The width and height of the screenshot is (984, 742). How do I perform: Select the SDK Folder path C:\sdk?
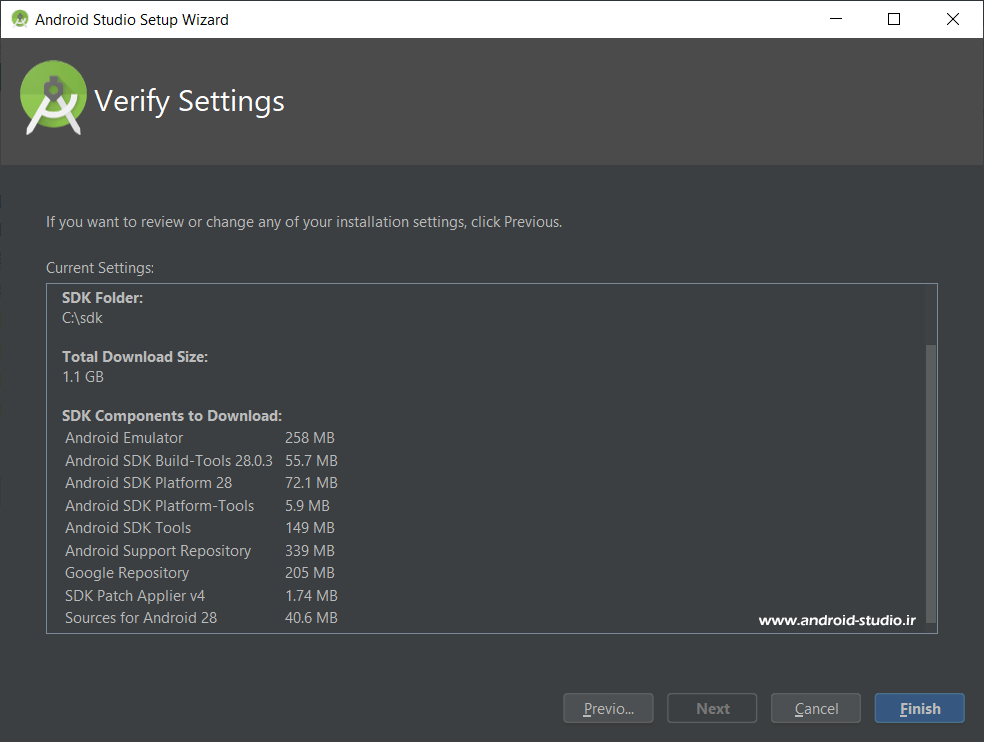click(x=82, y=318)
